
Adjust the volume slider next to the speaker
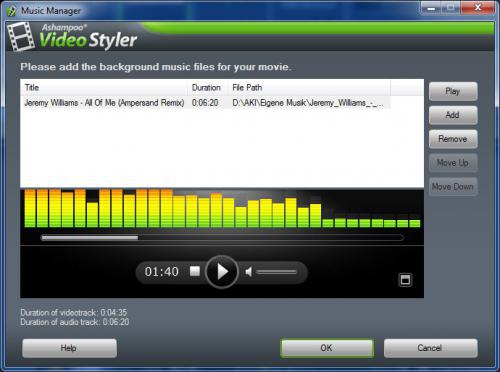(x=276, y=272)
